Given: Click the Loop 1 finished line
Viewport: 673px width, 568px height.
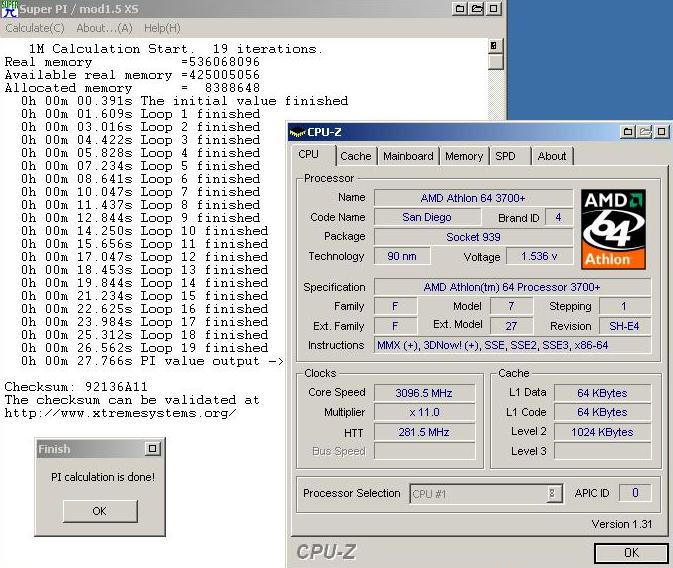Looking at the screenshot, I should 140,114.
